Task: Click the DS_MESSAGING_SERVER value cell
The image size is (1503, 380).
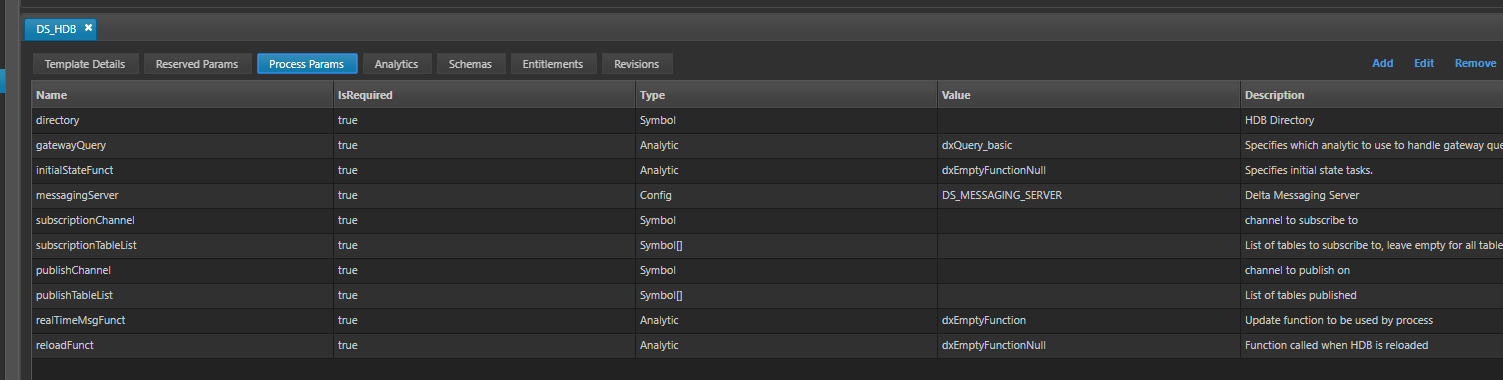Action: (1089, 195)
